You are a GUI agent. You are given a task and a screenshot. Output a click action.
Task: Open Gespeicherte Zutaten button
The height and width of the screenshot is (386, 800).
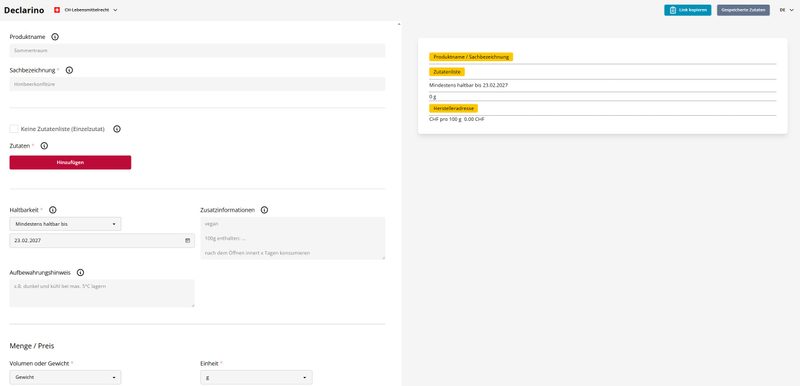tap(743, 10)
